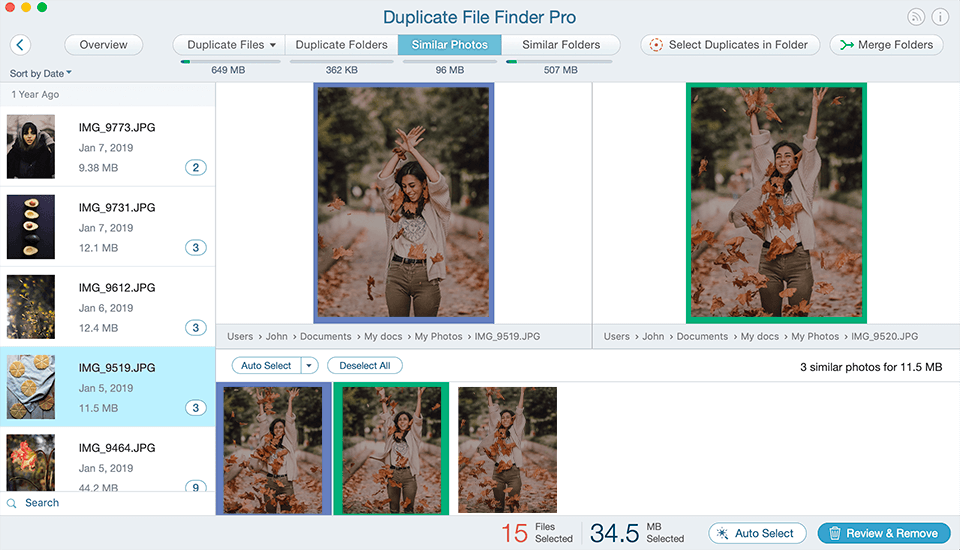Screen dimensions: 960x550
Task: Open the RSS feed icon
Action: pos(916,17)
